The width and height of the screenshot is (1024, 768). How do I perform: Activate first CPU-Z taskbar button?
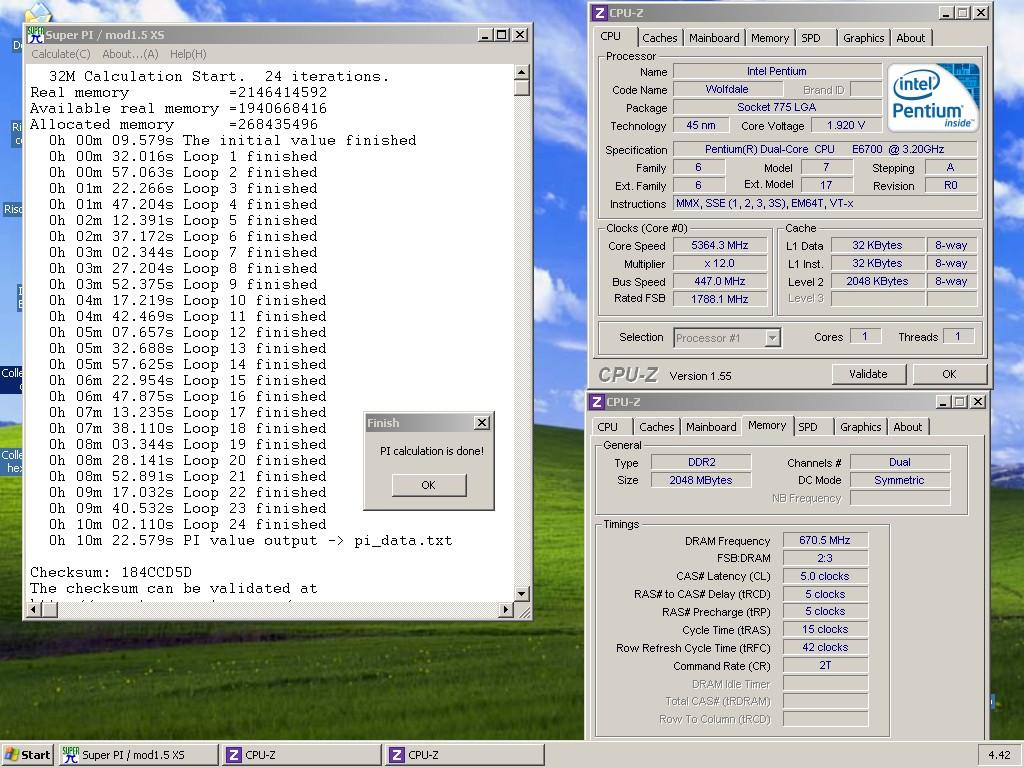click(302, 755)
